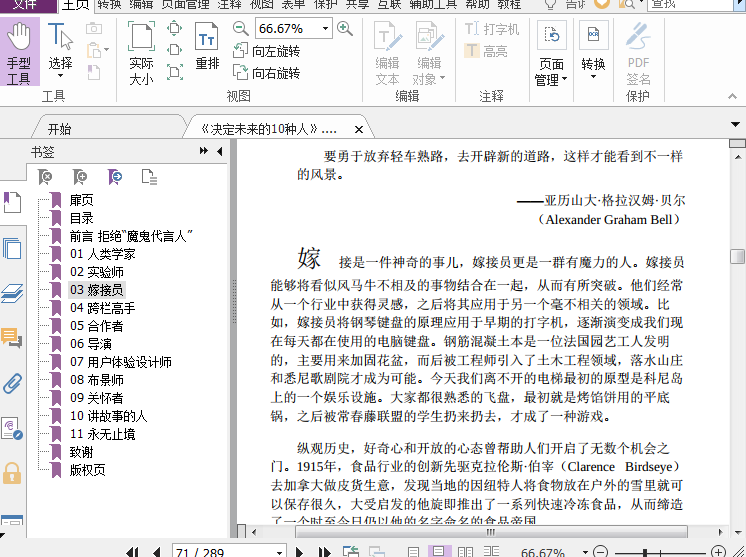Click the Fit Page icon
This screenshot has width=746, height=557.
tap(175, 28)
